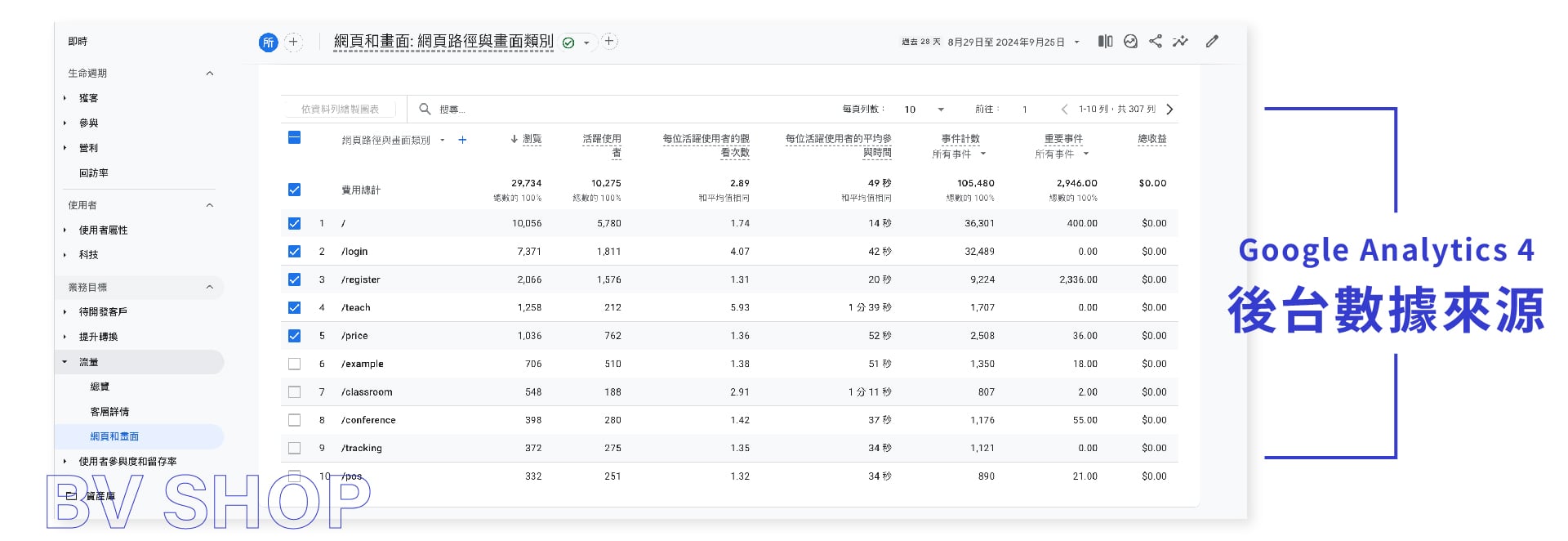
Task: Uncheck the checkbox for the /register row
Action: click(295, 279)
